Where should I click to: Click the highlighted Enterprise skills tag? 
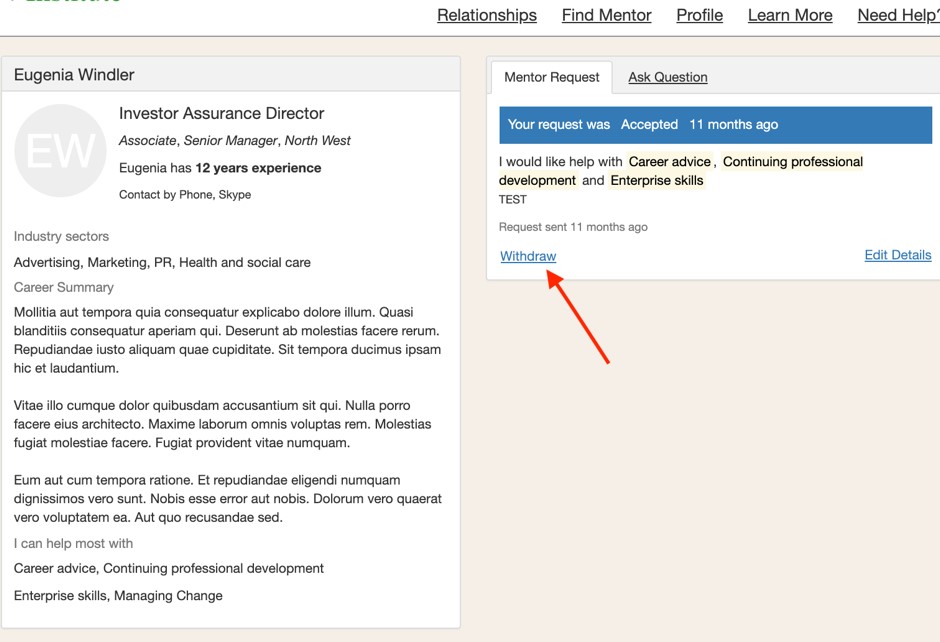(x=656, y=181)
